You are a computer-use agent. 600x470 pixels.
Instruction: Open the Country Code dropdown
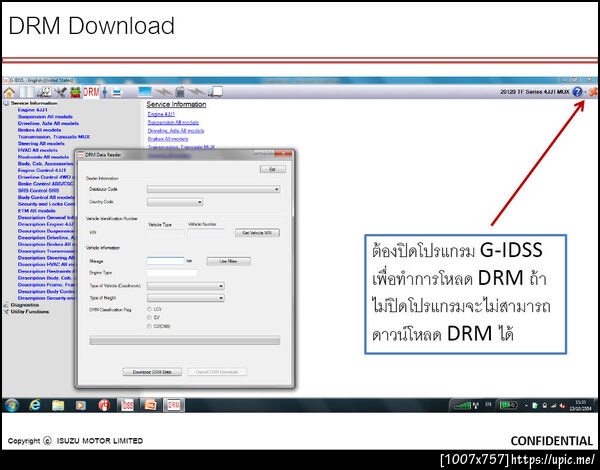(x=175, y=202)
